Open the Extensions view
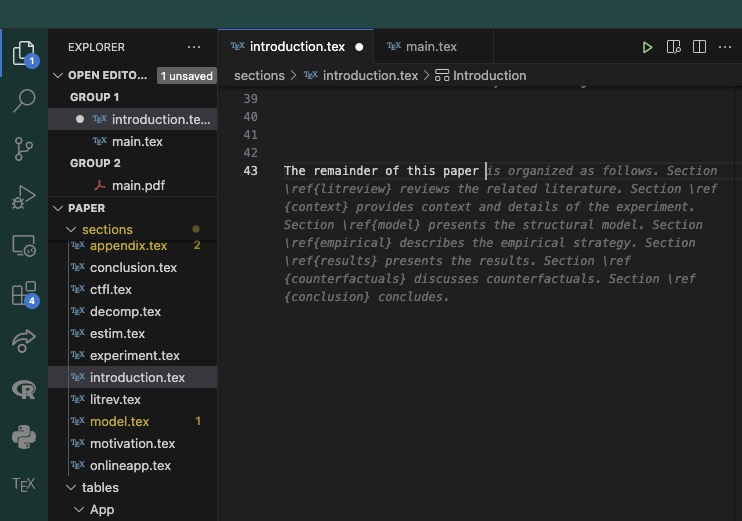Viewport: 742px width, 521px height. tap(24, 294)
